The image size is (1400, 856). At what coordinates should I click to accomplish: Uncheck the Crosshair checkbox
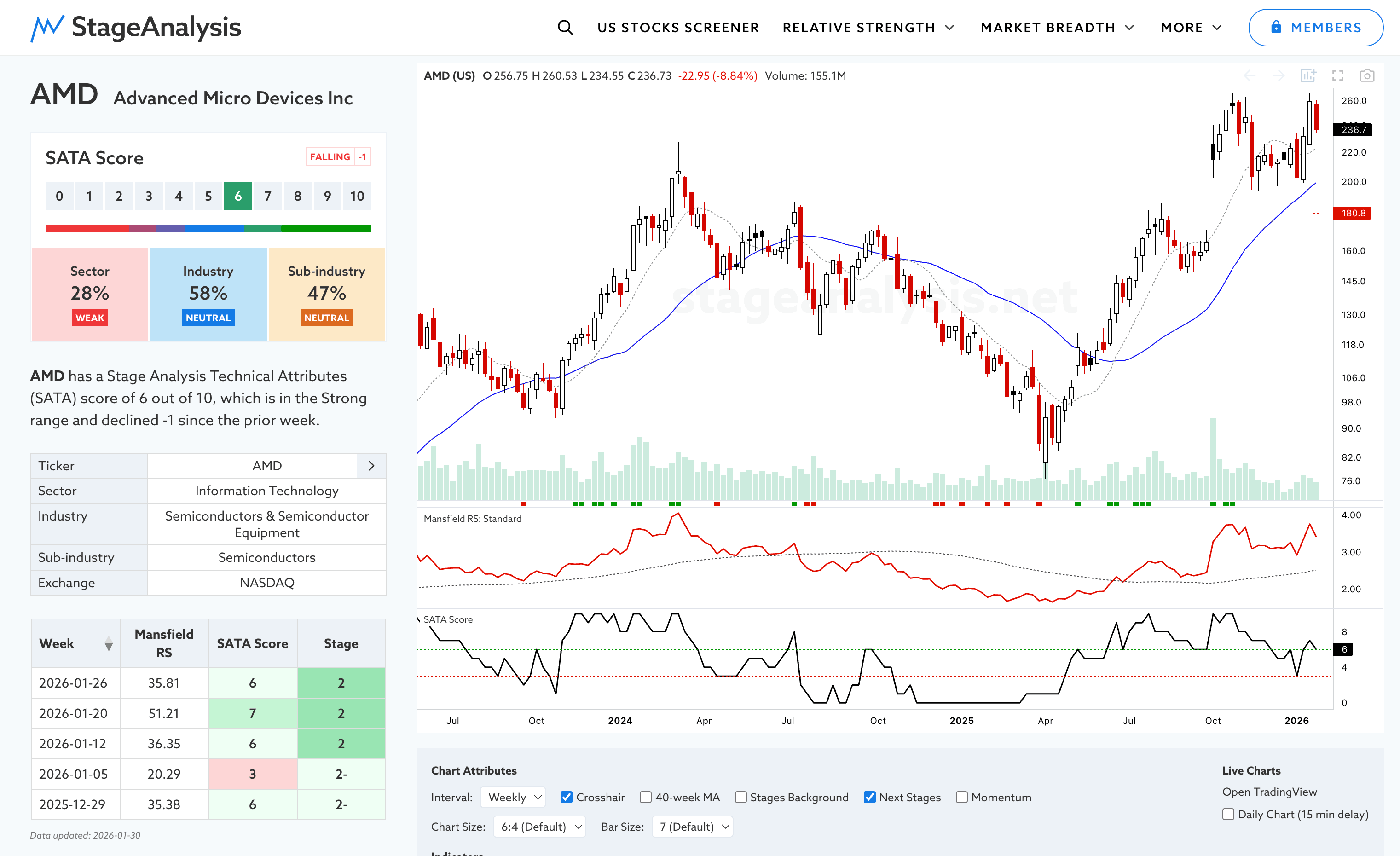point(567,797)
